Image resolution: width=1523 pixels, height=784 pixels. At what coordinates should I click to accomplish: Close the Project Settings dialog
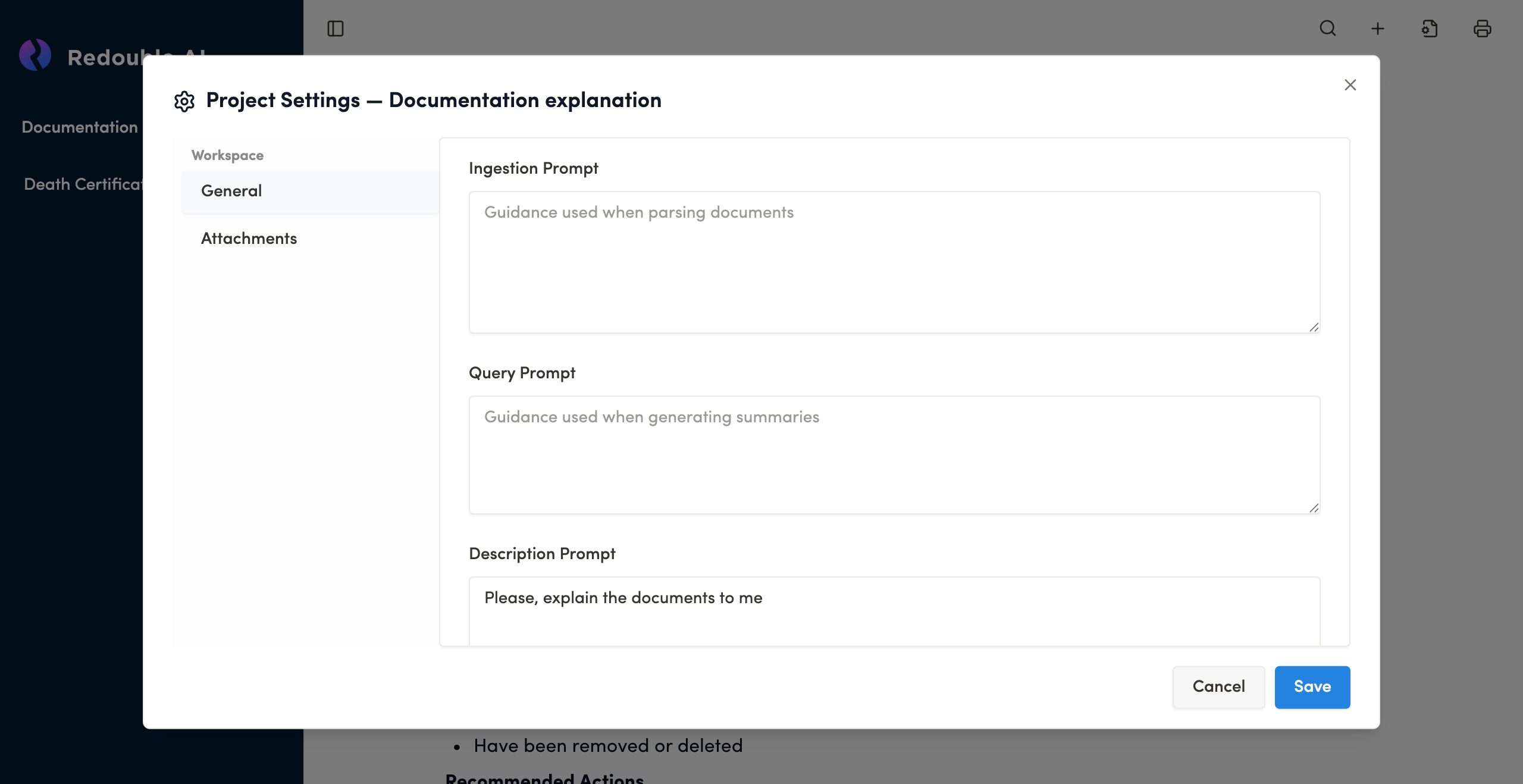[x=1350, y=85]
